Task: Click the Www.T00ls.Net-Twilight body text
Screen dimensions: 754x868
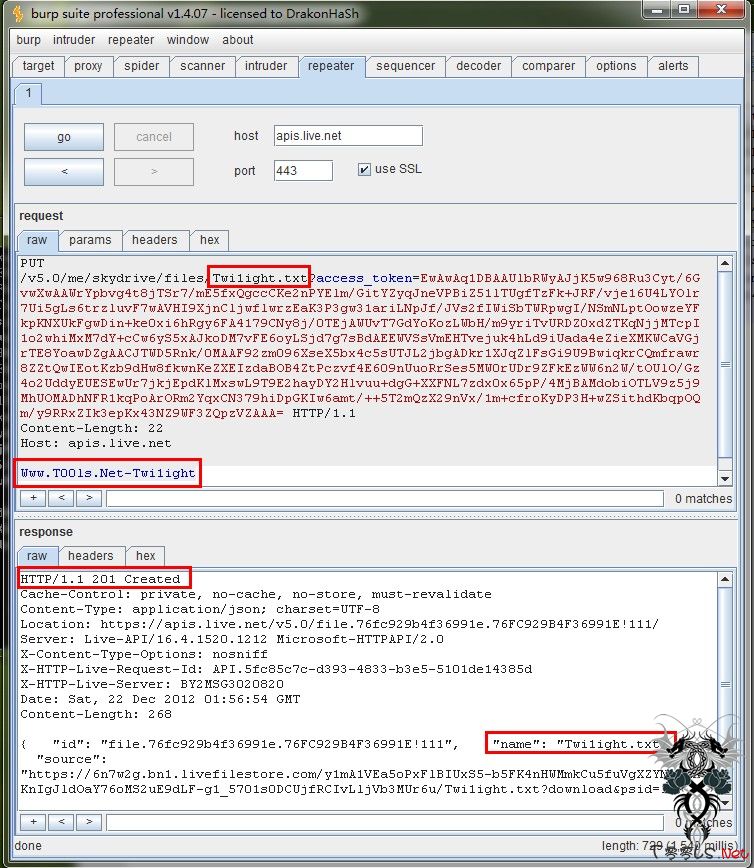Action: [108, 473]
